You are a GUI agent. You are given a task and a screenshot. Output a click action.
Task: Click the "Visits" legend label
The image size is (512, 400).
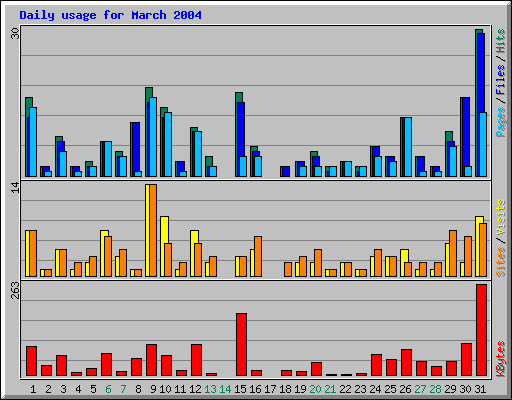pyautogui.click(x=501, y=217)
